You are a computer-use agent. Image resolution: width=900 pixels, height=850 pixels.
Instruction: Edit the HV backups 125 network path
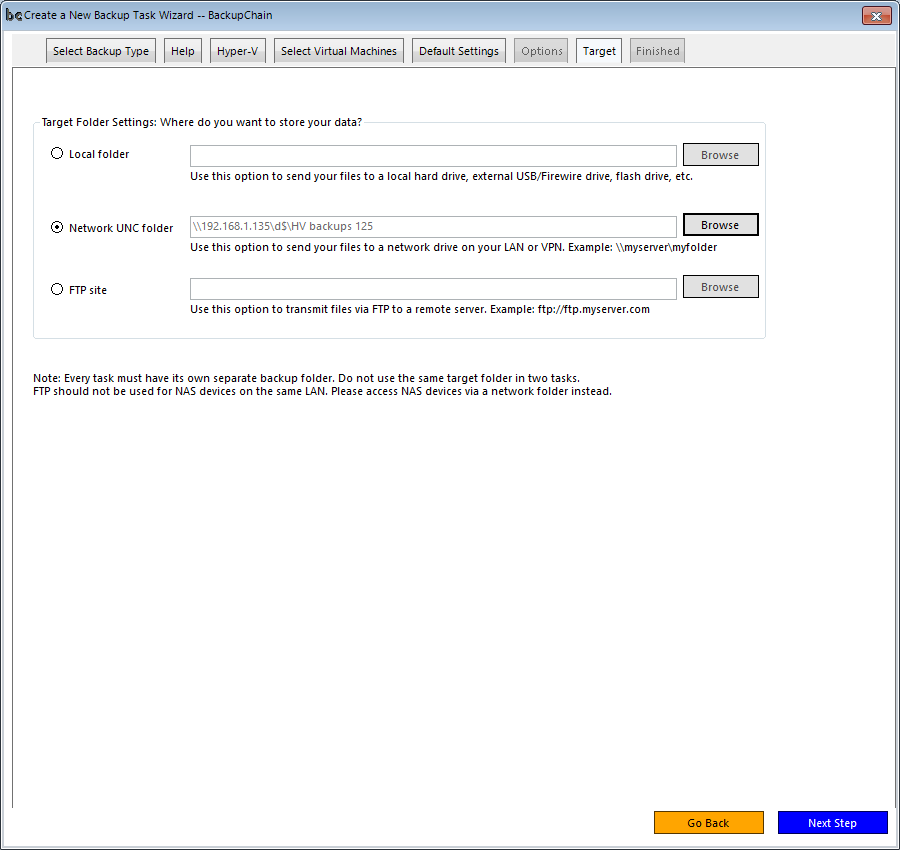click(432, 226)
